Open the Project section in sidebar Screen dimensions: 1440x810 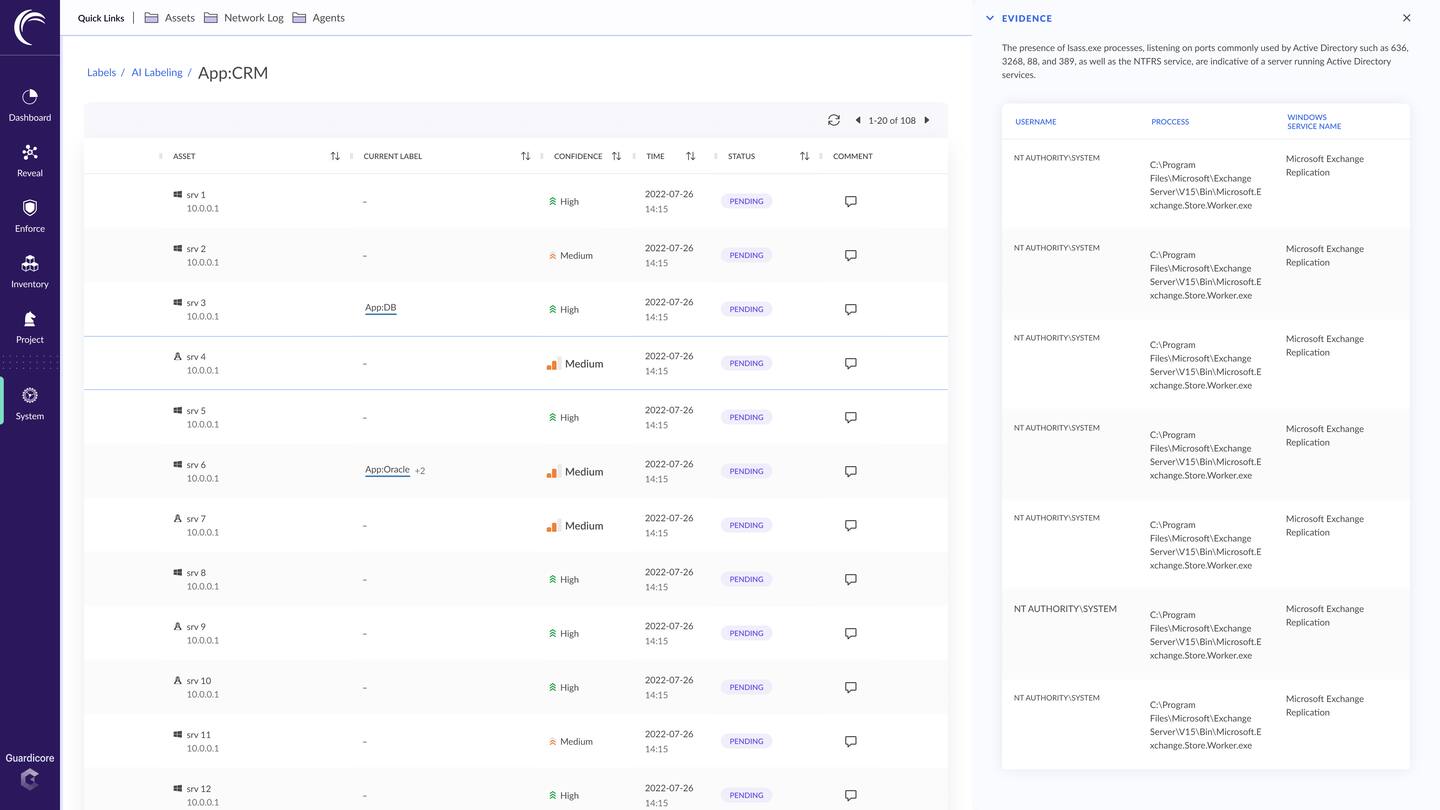click(x=30, y=327)
